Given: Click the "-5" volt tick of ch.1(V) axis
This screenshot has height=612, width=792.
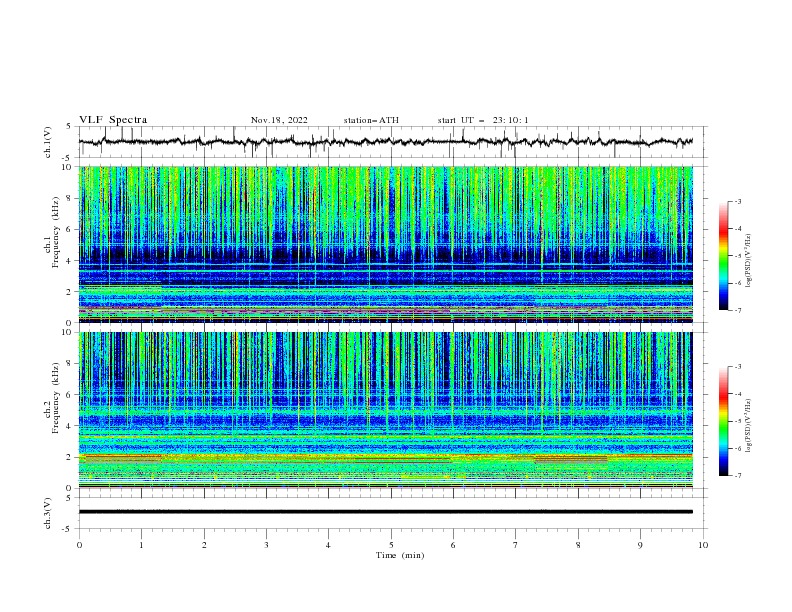Looking at the screenshot, I should (67, 158).
